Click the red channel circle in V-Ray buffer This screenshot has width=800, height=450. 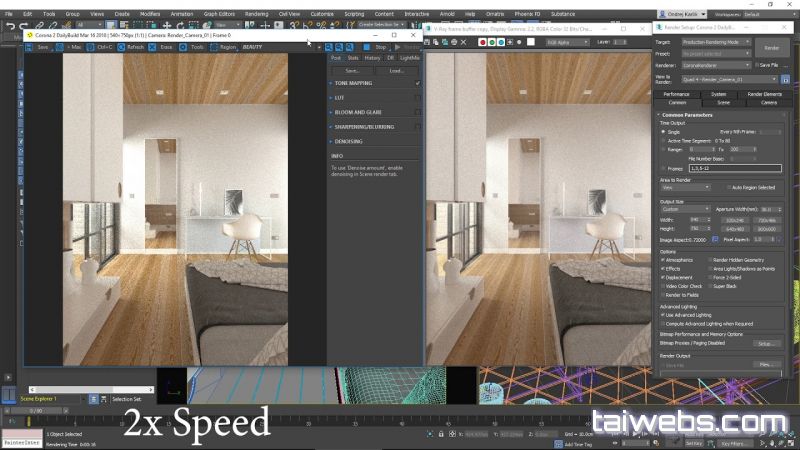(x=483, y=43)
